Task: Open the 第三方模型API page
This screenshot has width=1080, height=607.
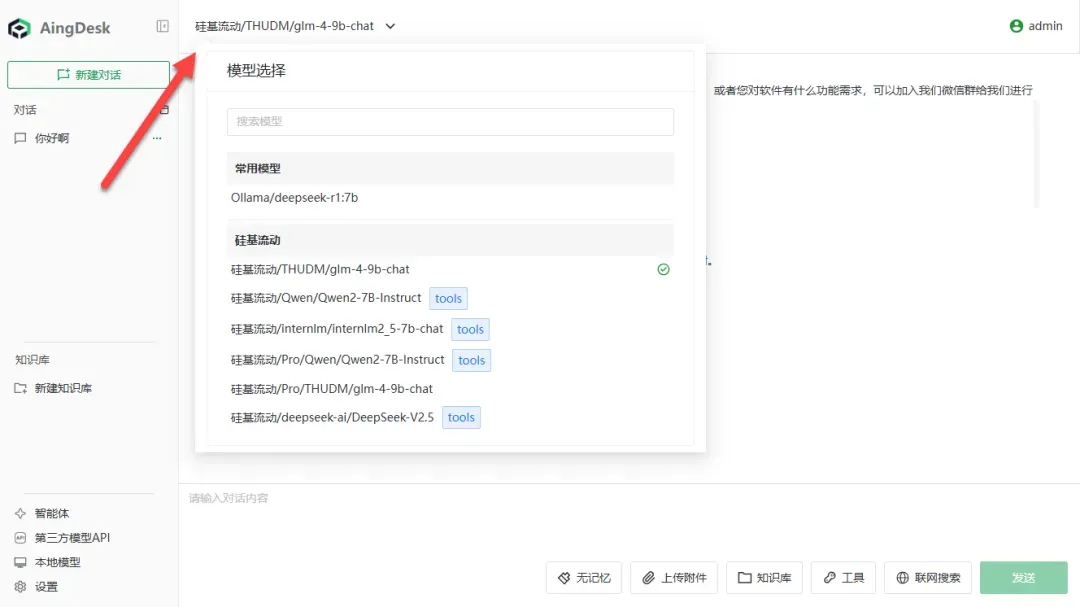Action: tap(72, 537)
